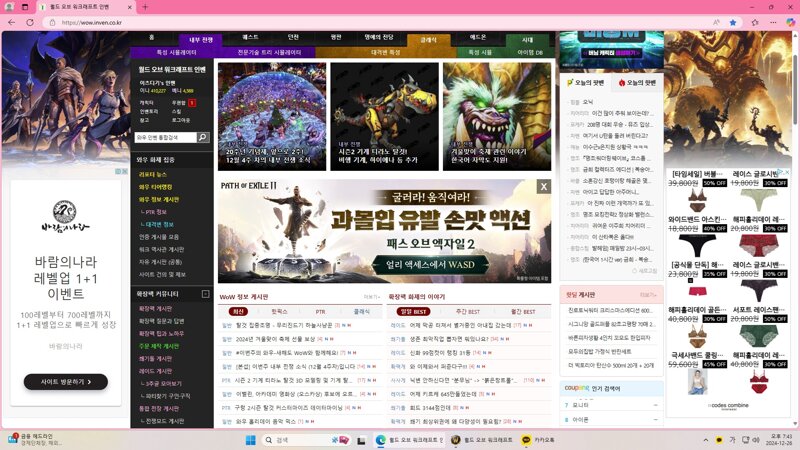Click the wow.inven.co.kr address bar

(x=378, y=22)
